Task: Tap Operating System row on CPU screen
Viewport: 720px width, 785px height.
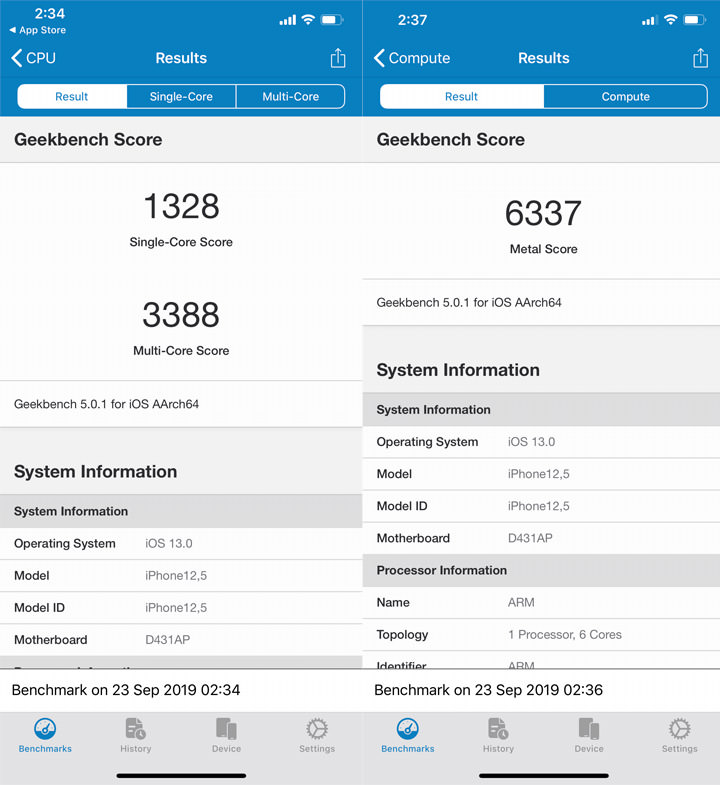Action: [181, 544]
